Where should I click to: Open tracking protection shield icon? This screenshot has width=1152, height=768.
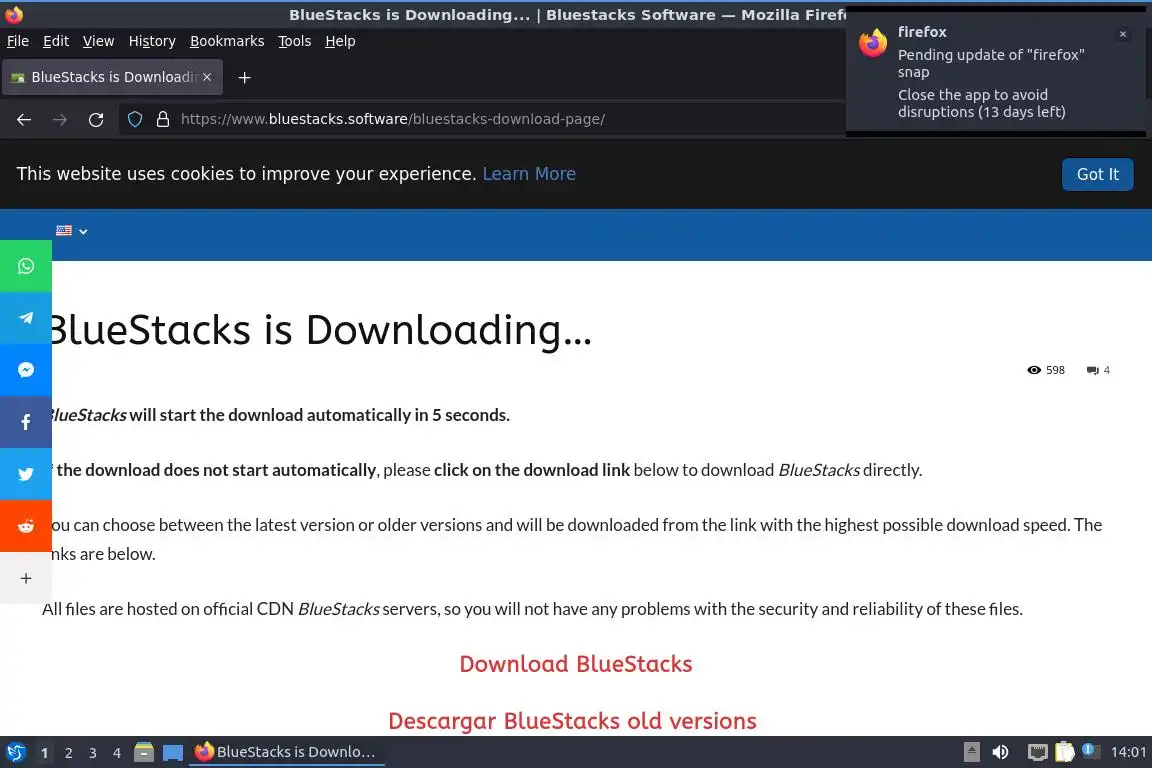pyautogui.click(x=135, y=119)
